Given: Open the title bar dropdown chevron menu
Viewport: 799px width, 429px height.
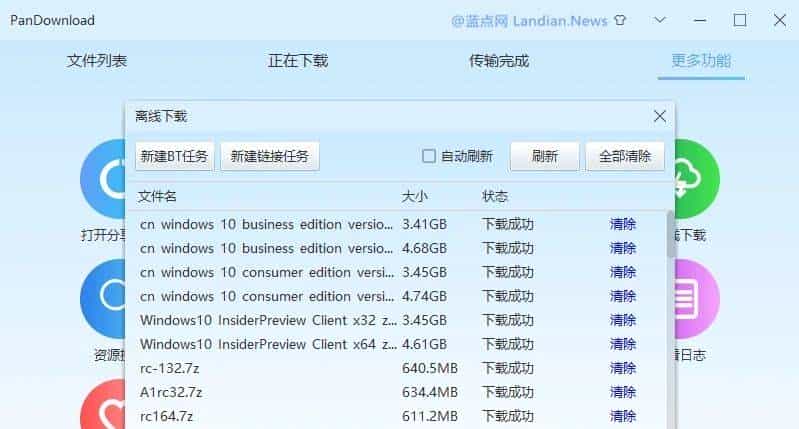Looking at the screenshot, I should [x=660, y=20].
